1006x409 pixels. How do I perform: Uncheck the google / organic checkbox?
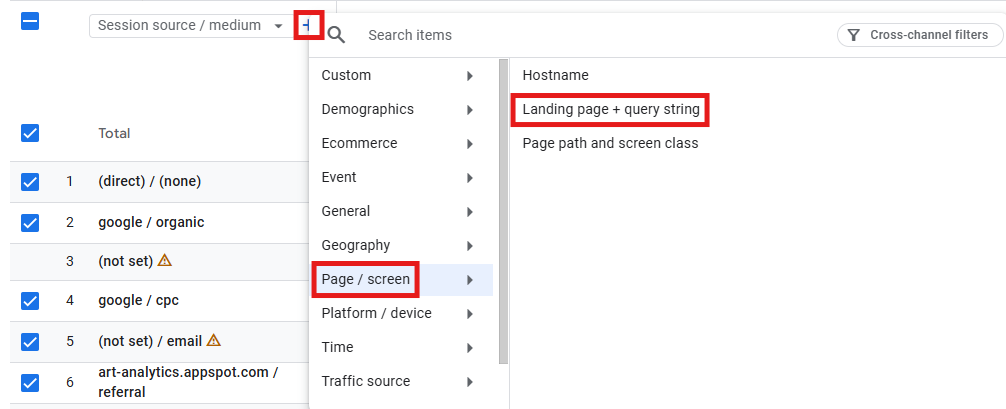click(x=30, y=223)
